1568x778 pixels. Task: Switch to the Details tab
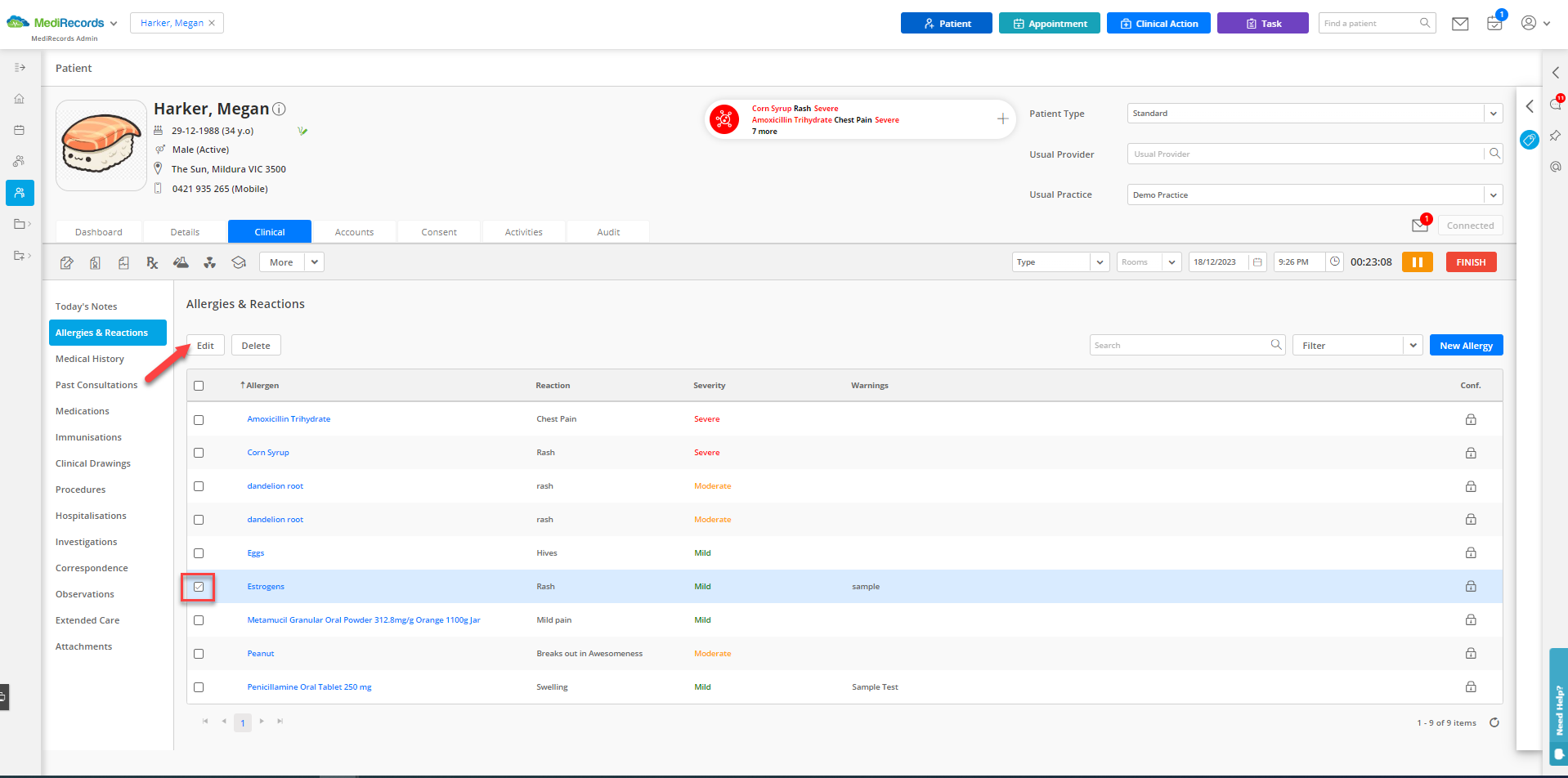pos(185,232)
